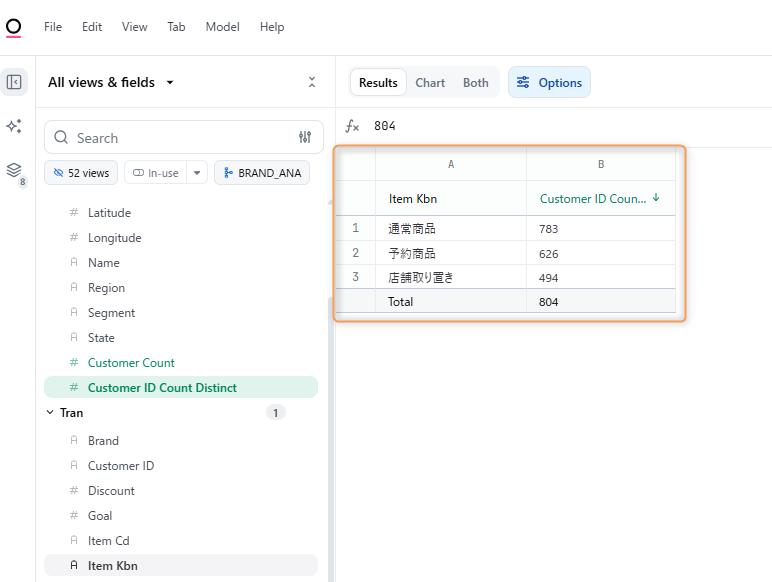
Task: Open the dropdown arrow beside In-use
Action: pos(197,173)
